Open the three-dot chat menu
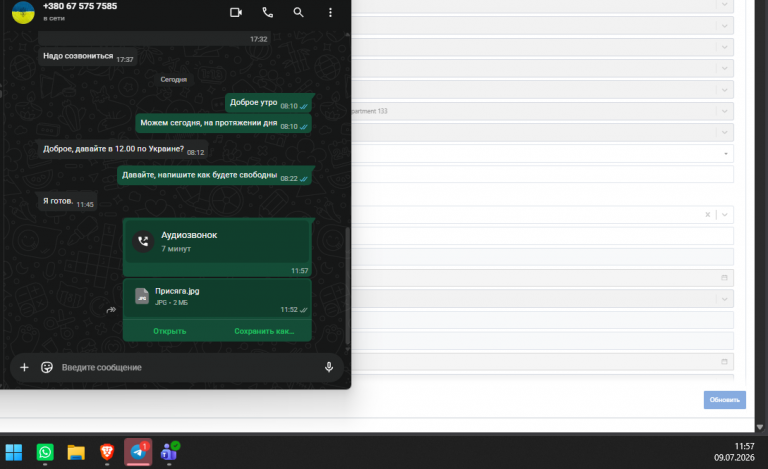768x469 pixels. (x=330, y=12)
